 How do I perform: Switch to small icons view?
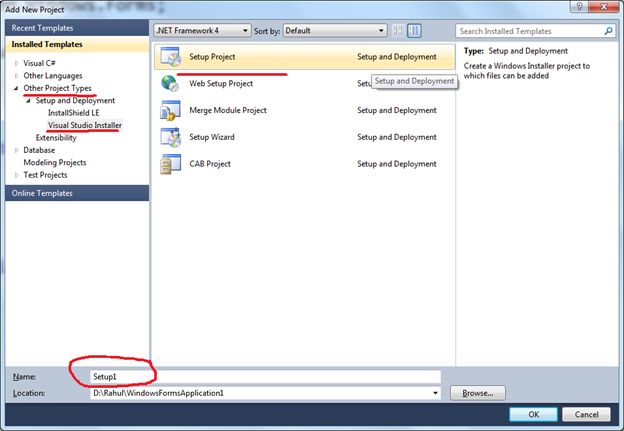pyautogui.click(x=398, y=31)
